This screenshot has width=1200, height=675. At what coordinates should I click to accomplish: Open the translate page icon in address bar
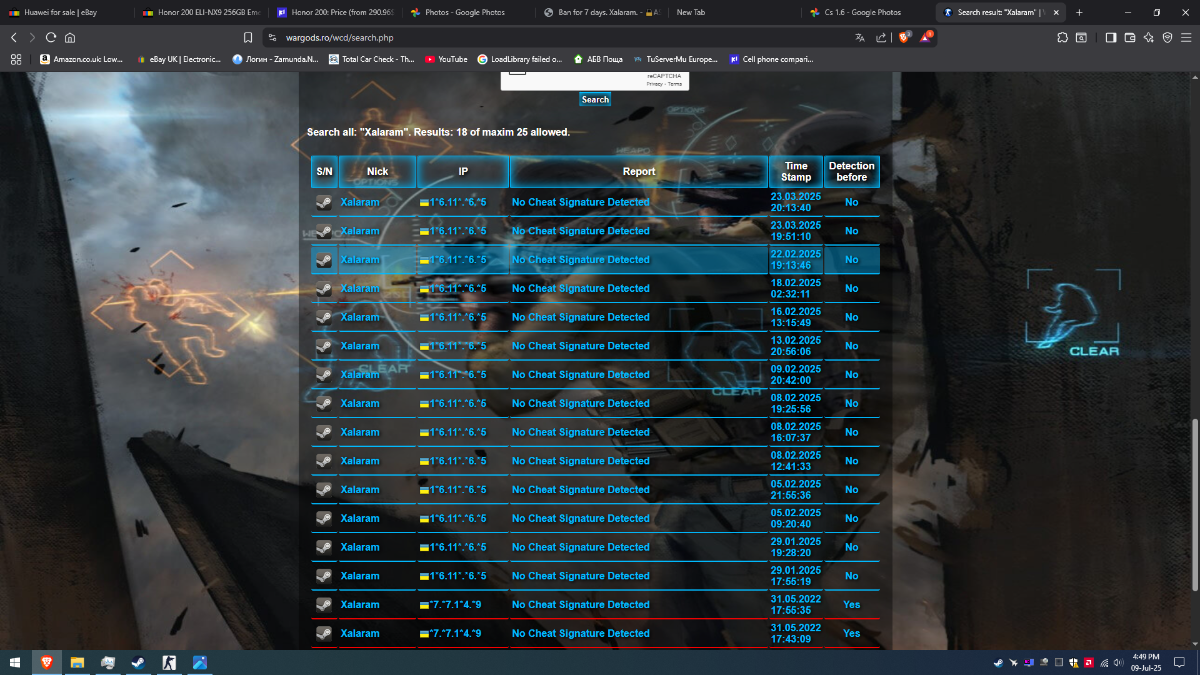click(860, 37)
